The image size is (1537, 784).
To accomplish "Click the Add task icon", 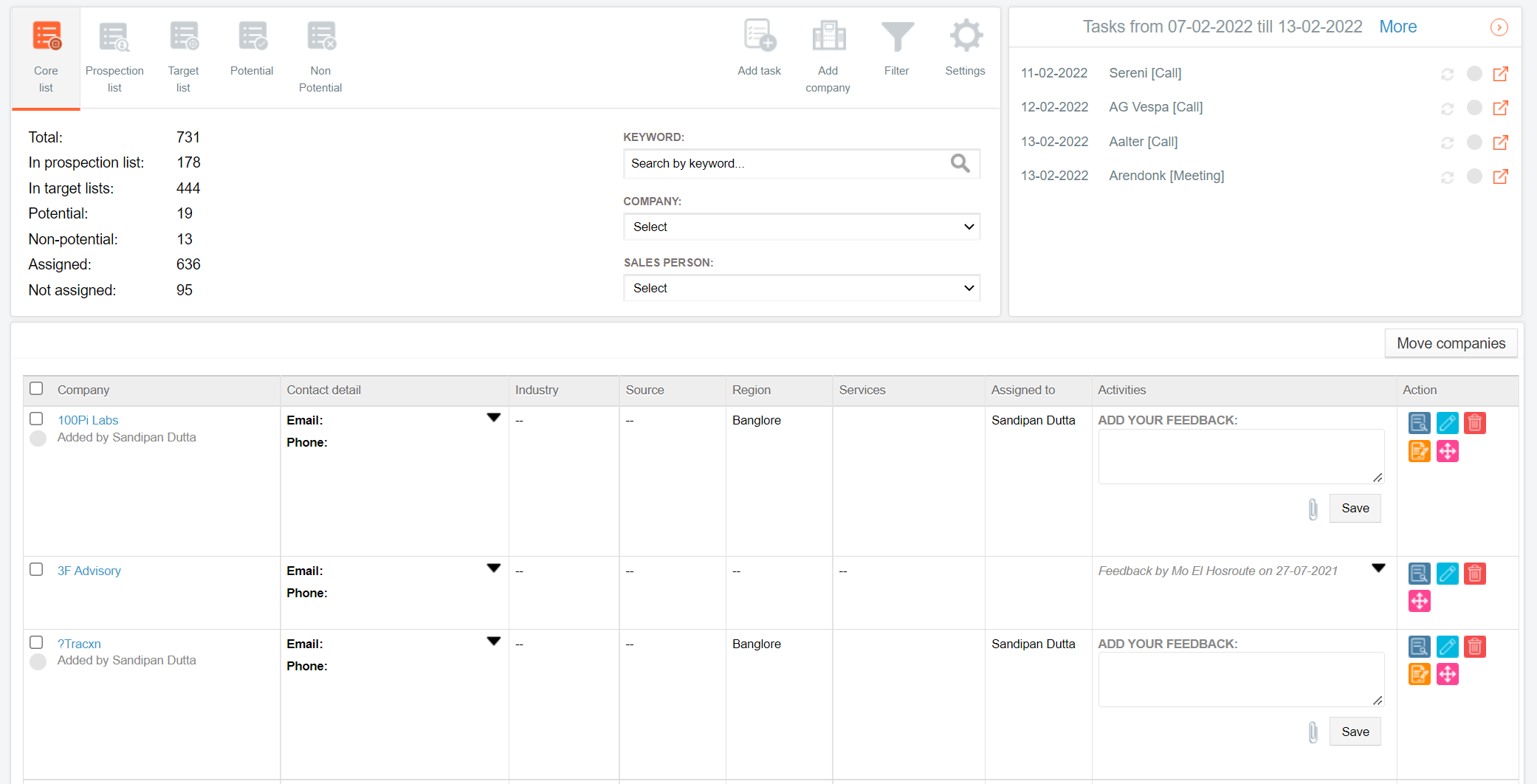I will pyautogui.click(x=759, y=36).
